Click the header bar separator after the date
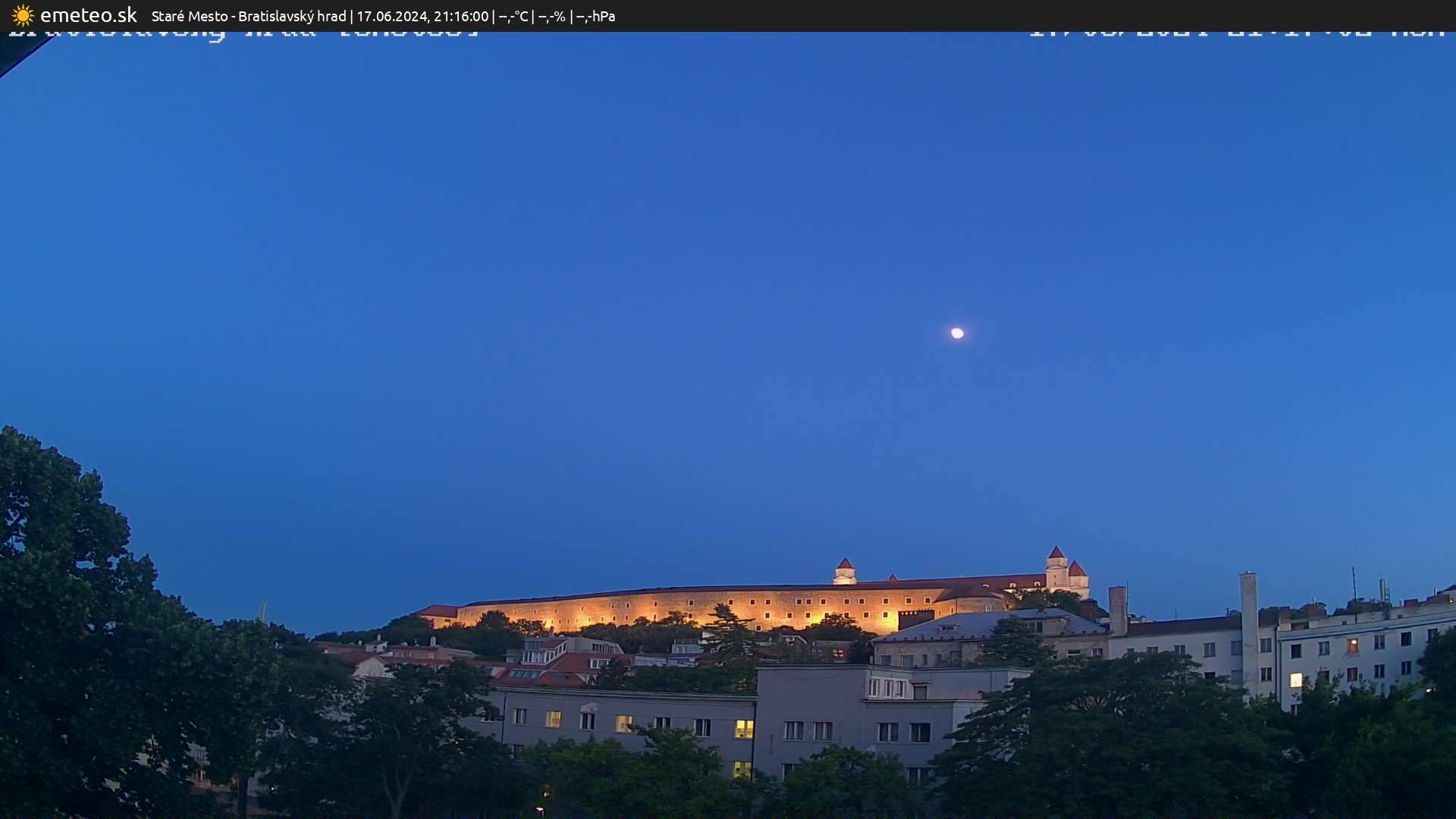Screen dimensions: 1456x819 pos(494,15)
